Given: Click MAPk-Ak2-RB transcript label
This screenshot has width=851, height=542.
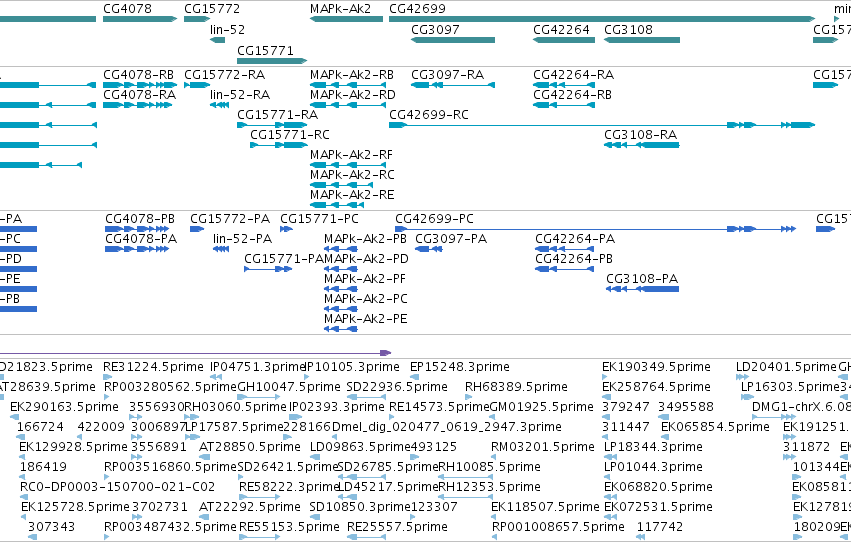Looking at the screenshot, I should 352,74.
